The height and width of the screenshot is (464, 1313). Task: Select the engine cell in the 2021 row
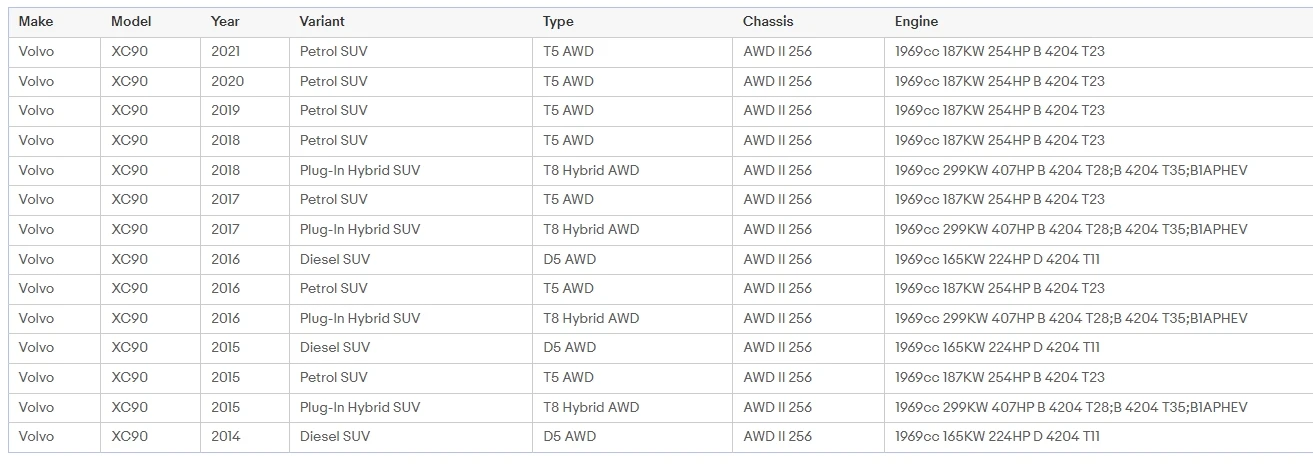(999, 52)
